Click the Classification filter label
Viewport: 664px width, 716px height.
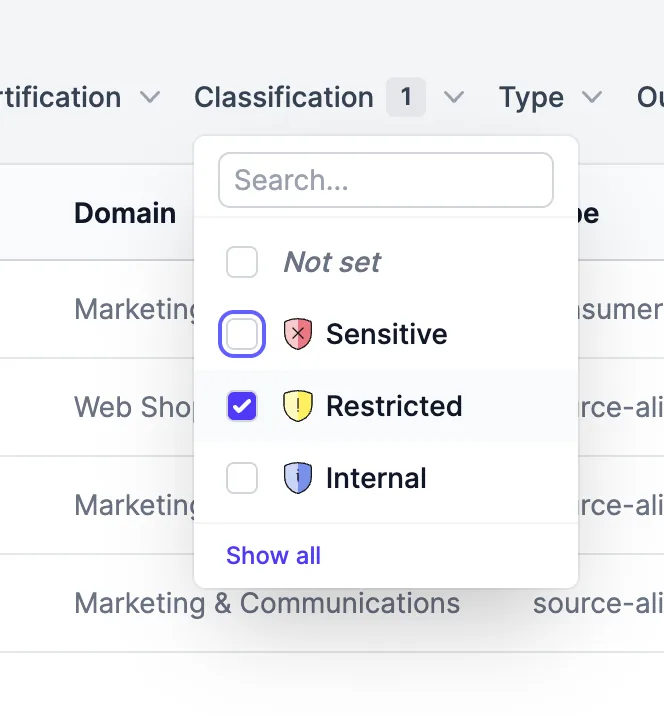[284, 97]
